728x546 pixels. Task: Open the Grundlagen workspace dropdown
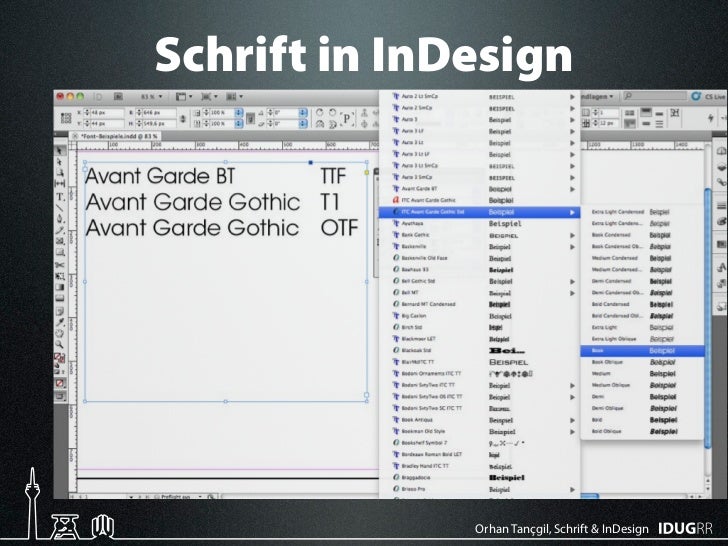[597, 96]
